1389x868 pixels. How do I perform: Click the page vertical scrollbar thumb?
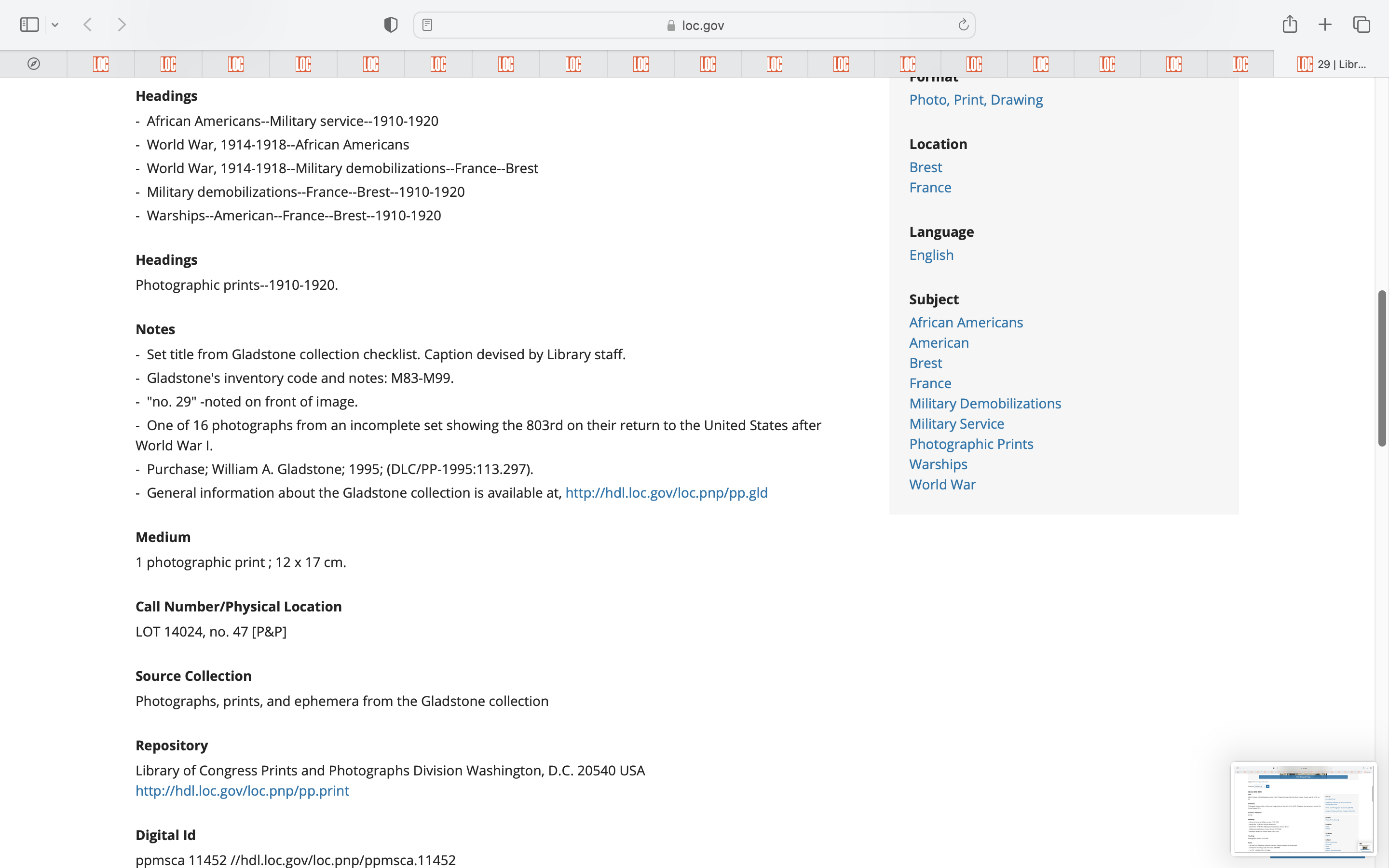click(x=1382, y=367)
